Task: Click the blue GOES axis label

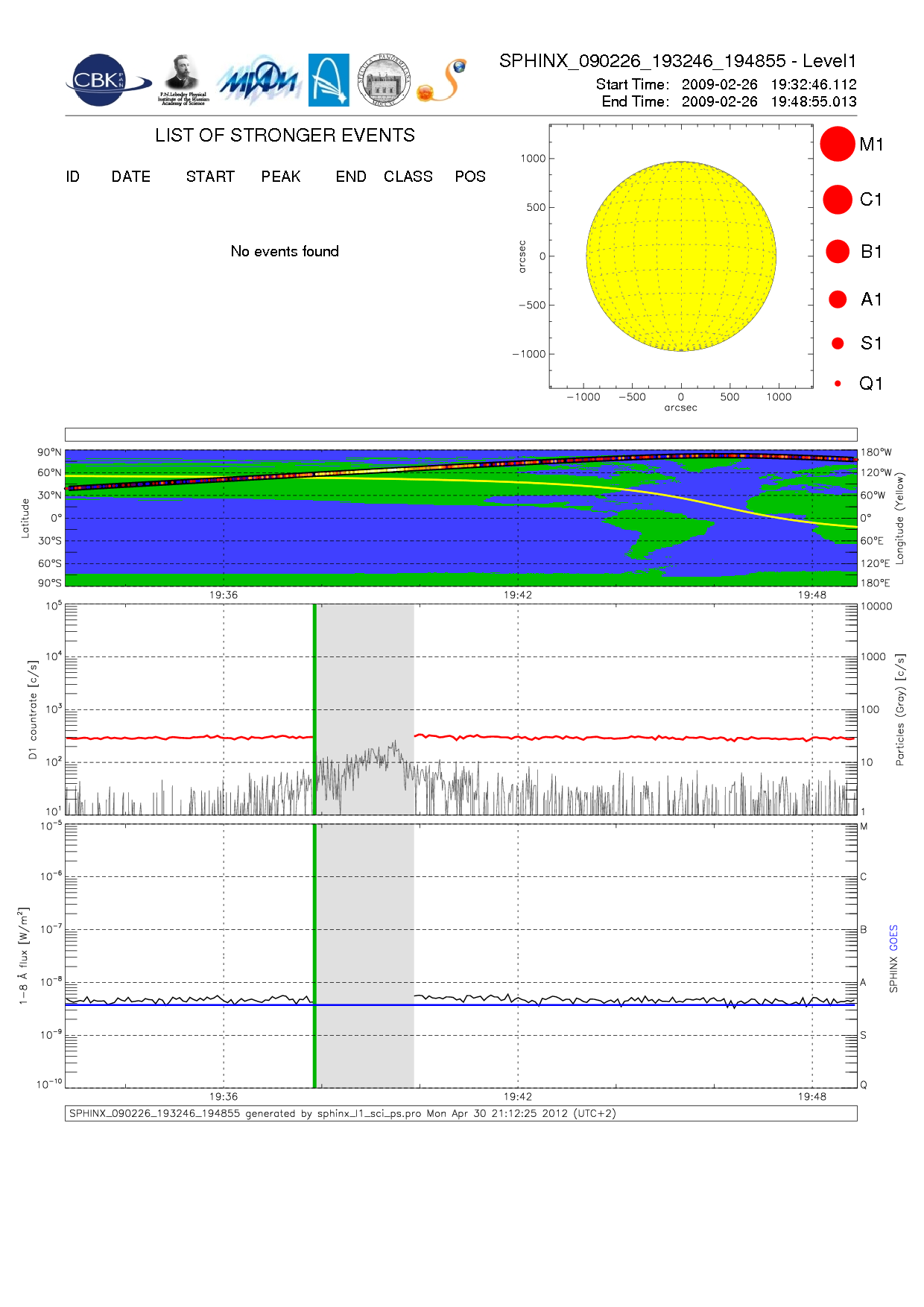Action: click(893, 937)
